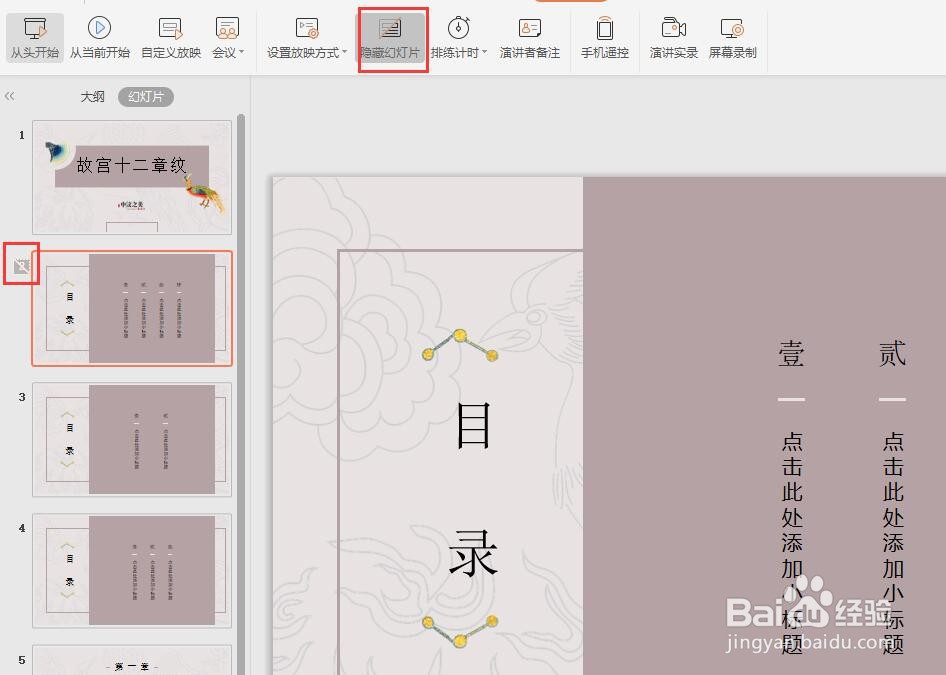Viewport: 946px width, 675px height.
Task: Start slideshow from current slide (从当前开始)
Action: (100, 37)
